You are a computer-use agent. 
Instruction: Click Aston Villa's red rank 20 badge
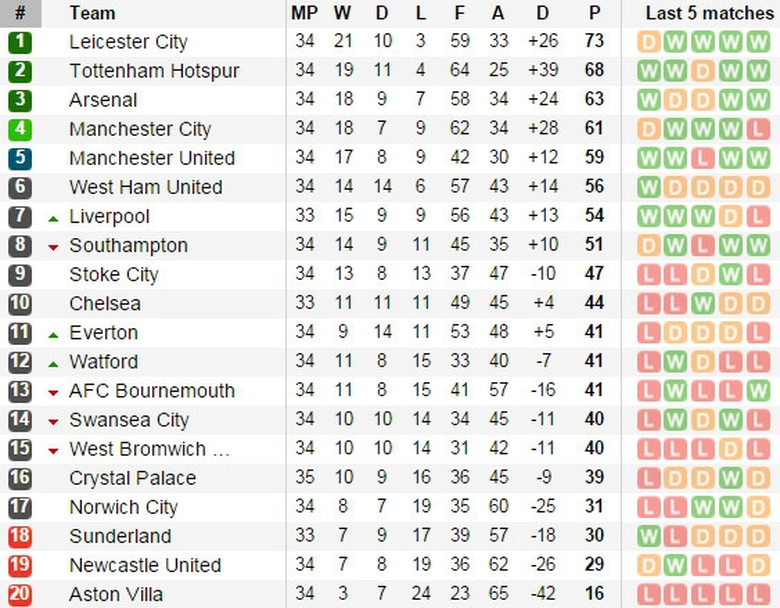(20, 594)
